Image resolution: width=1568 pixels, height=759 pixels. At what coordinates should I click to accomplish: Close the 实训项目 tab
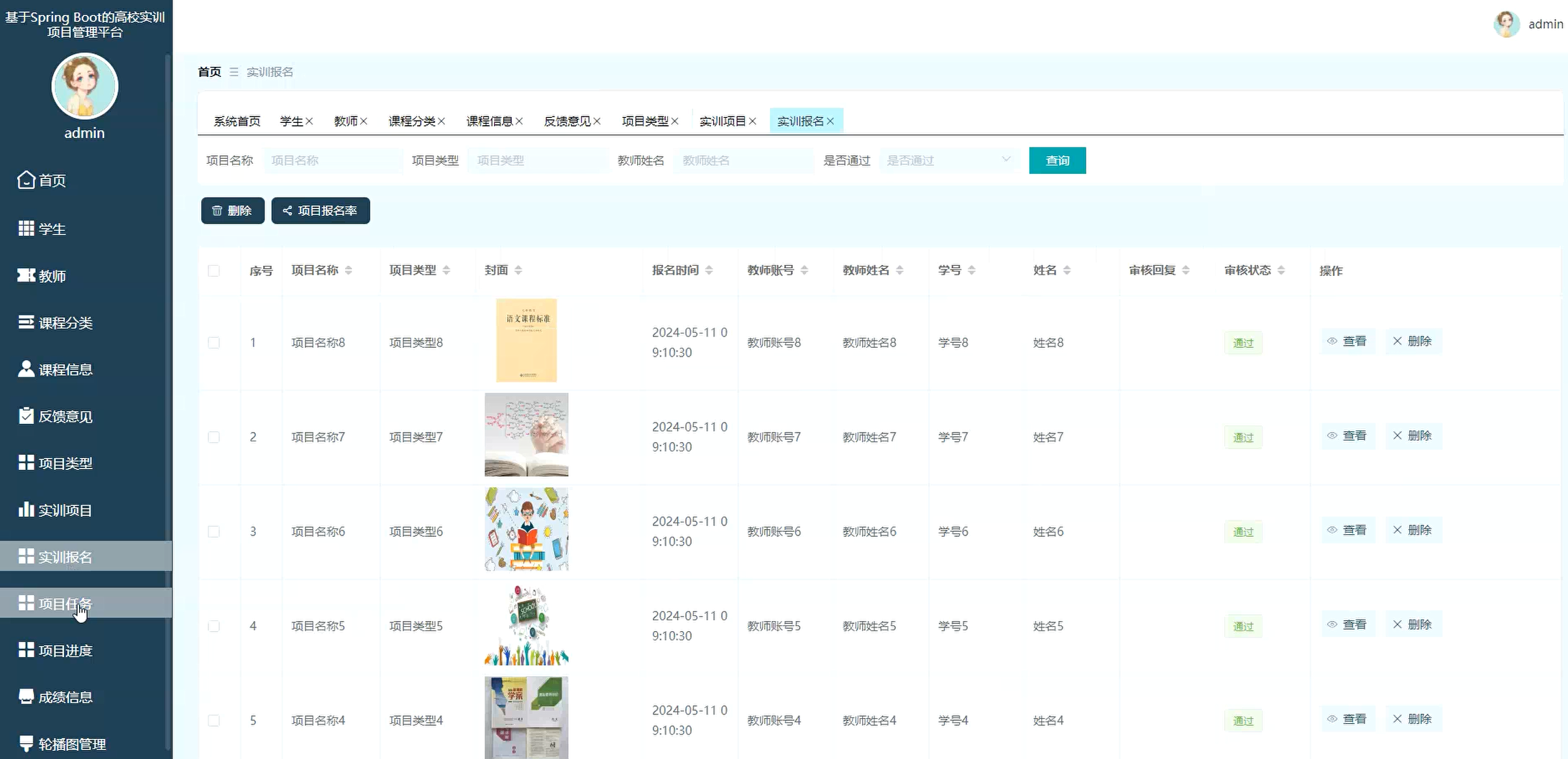(752, 121)
